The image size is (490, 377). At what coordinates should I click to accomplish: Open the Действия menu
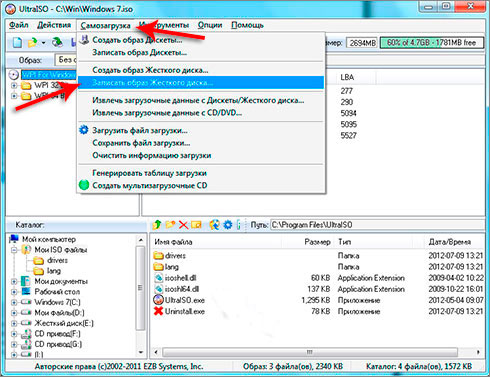[54, 25]
